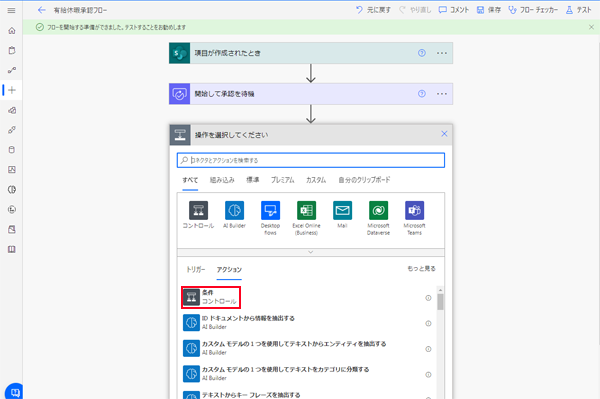Click もっと見る link

(421, 269)
